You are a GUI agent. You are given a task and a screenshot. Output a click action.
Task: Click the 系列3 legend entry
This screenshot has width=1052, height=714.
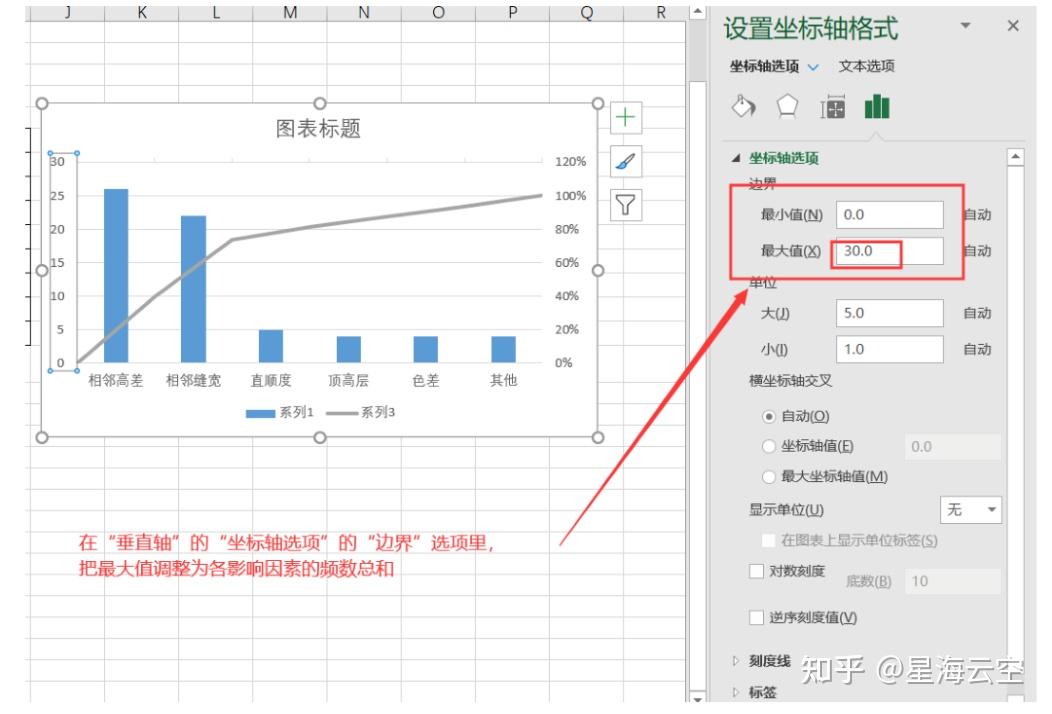(361, 412)
